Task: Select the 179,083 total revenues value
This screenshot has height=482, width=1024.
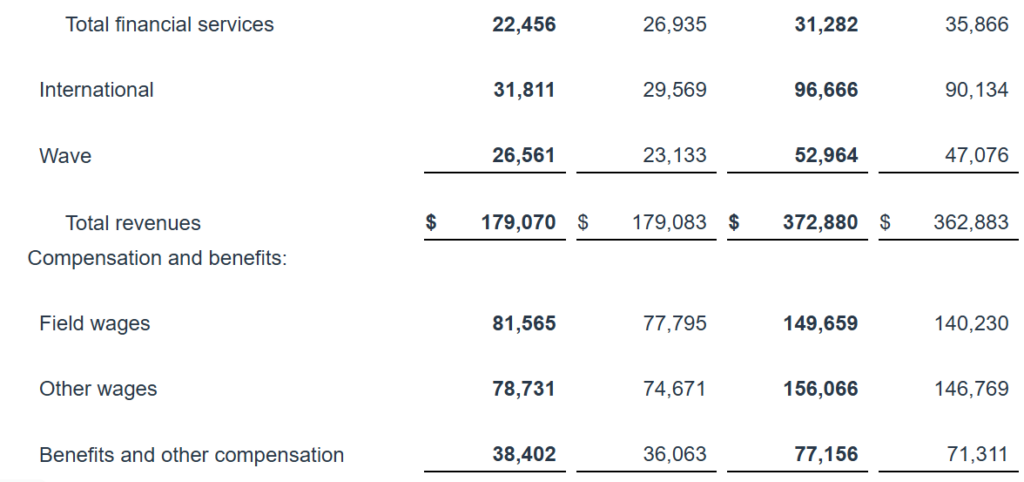Action: 669,223
